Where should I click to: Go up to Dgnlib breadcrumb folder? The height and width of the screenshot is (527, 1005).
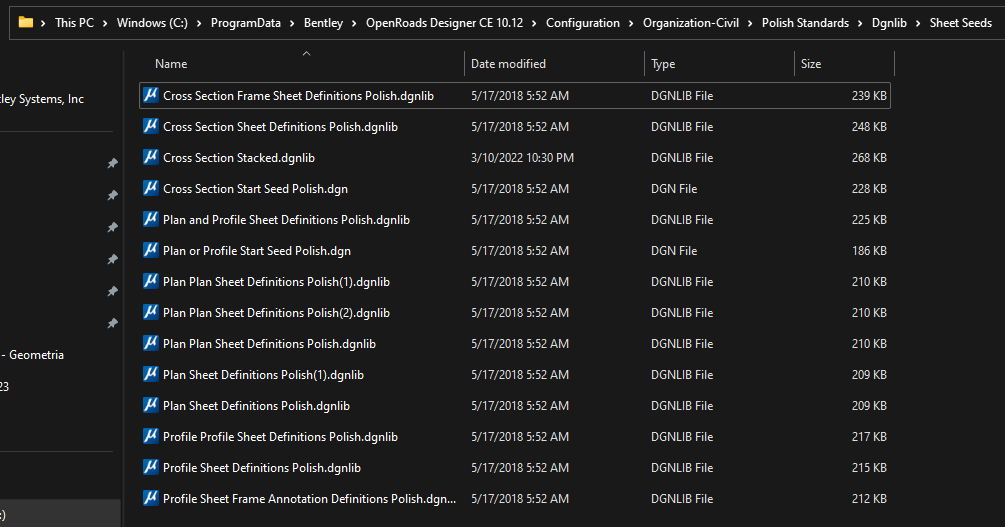click(889, 22)
